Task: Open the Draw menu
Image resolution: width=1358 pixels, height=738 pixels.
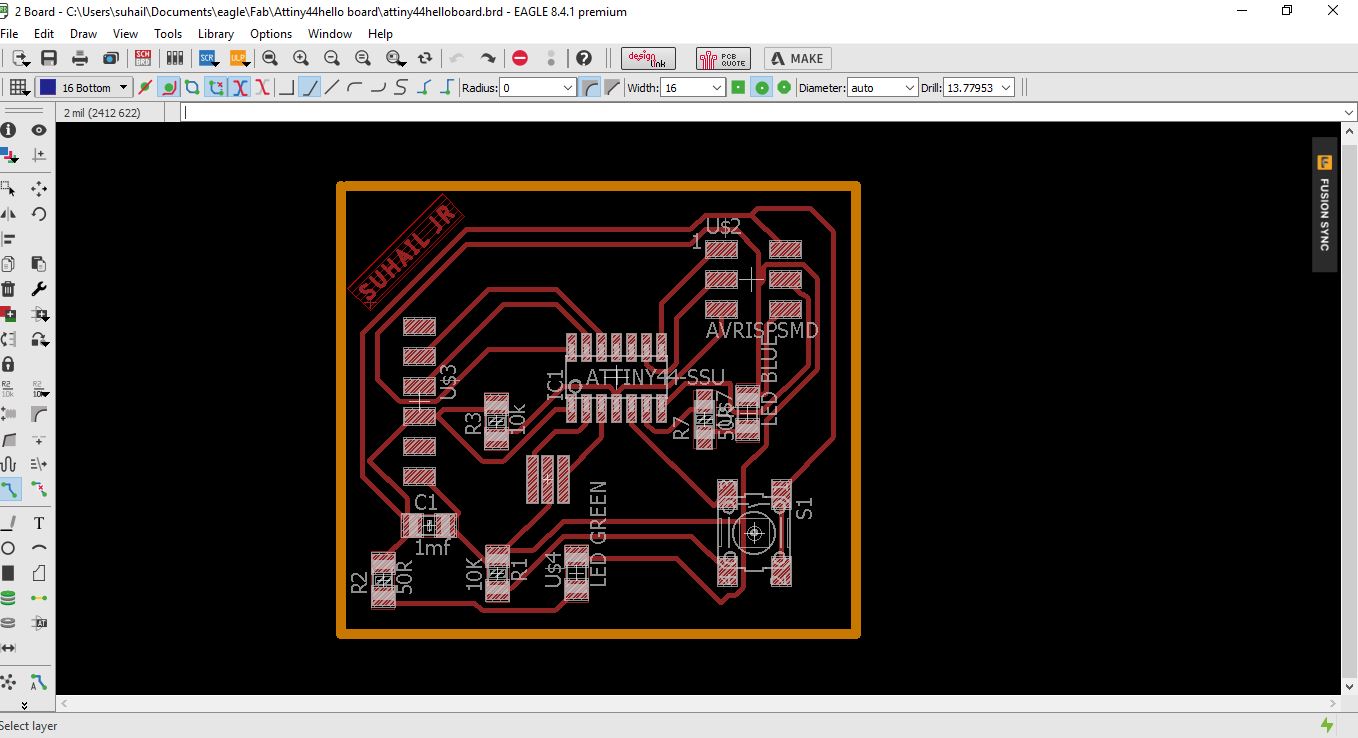Action: point(84,33)
